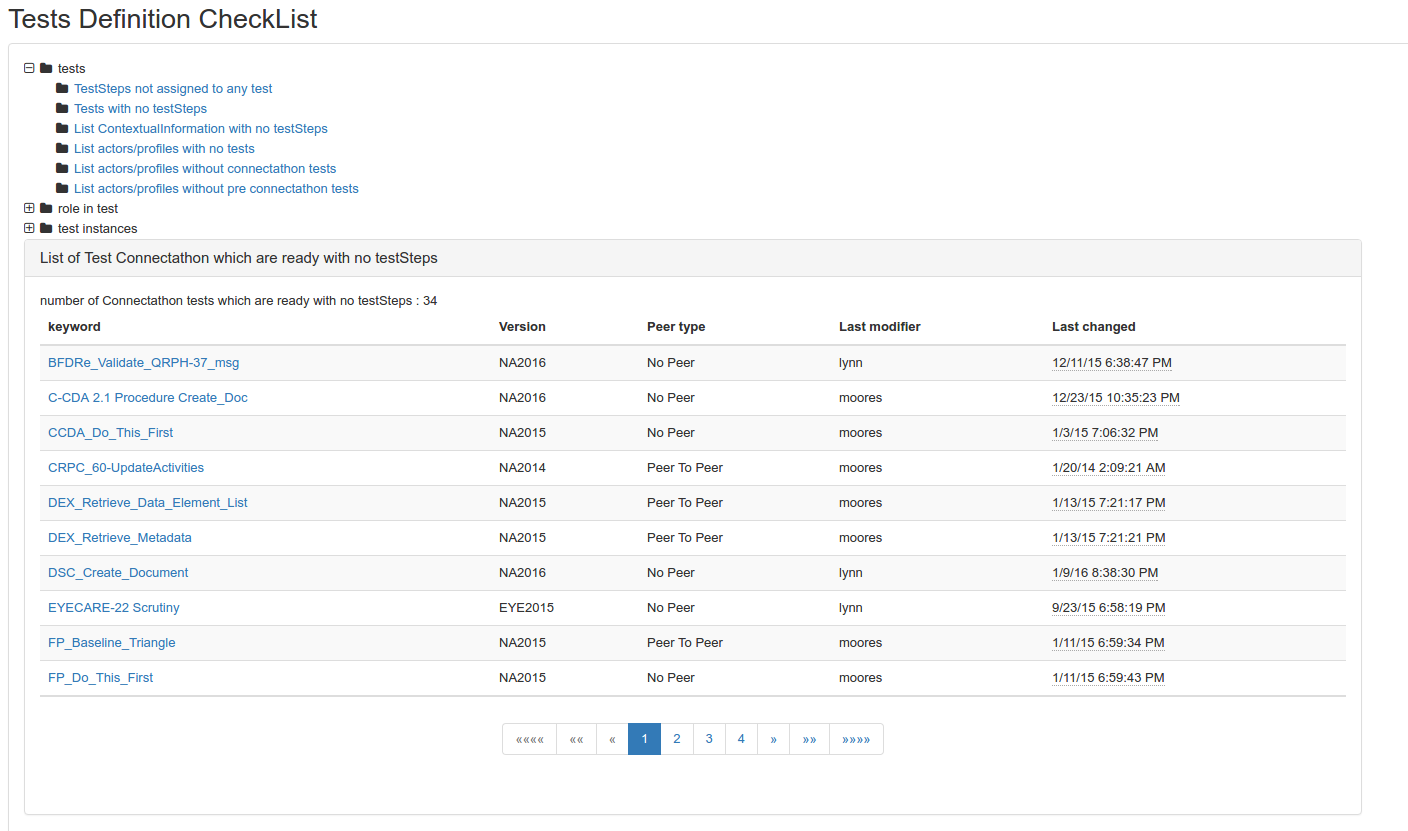Open List actors/profiles with no tests

[x=164, y=149]
